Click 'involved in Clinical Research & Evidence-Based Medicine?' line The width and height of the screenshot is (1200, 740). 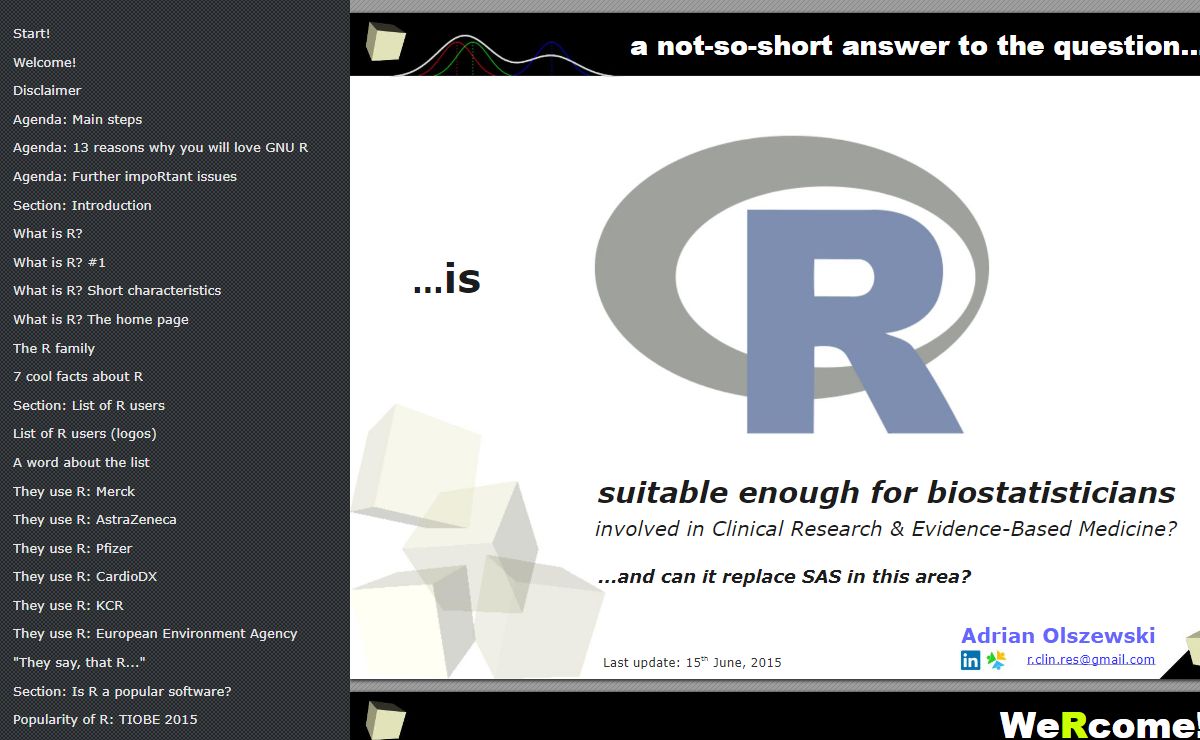[x=886, y=529]
